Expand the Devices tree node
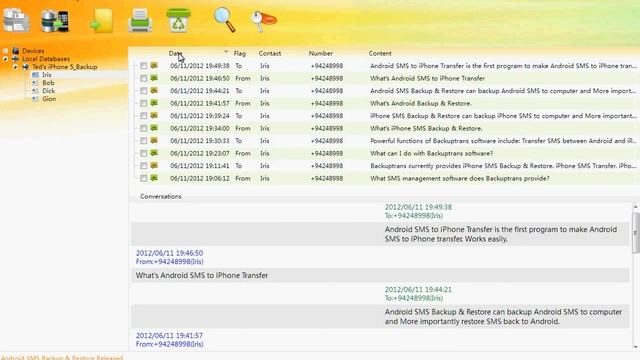640x360 pixels. [x=5, y=51]
